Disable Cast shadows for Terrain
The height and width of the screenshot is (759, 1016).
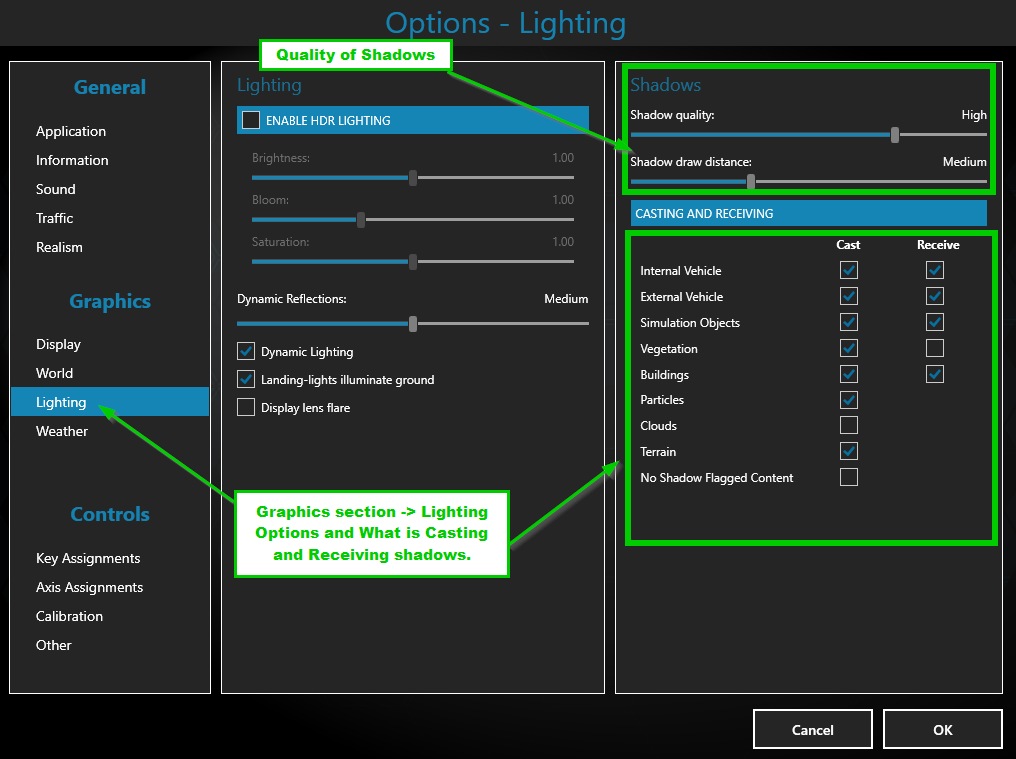click(x=849, y=451)
